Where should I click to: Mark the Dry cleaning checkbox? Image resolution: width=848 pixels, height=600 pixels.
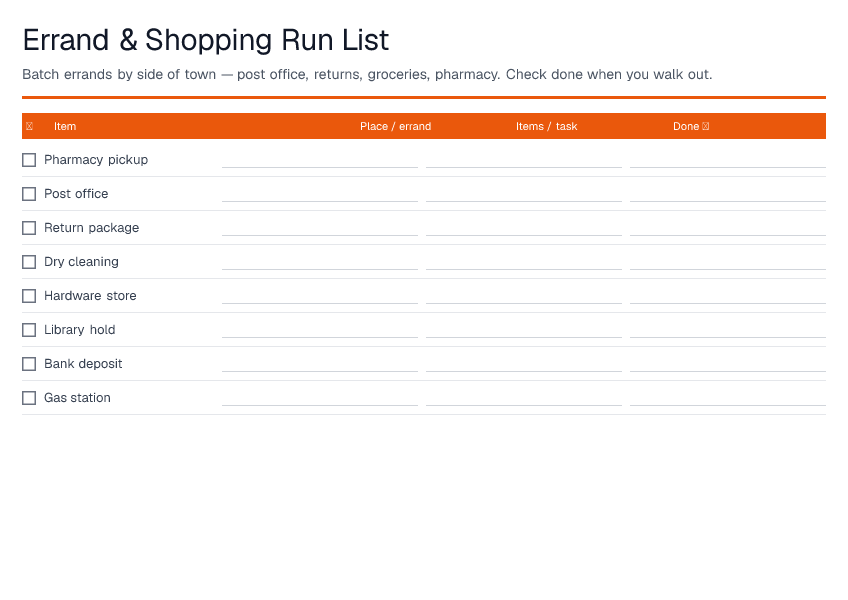pos(29,262)
